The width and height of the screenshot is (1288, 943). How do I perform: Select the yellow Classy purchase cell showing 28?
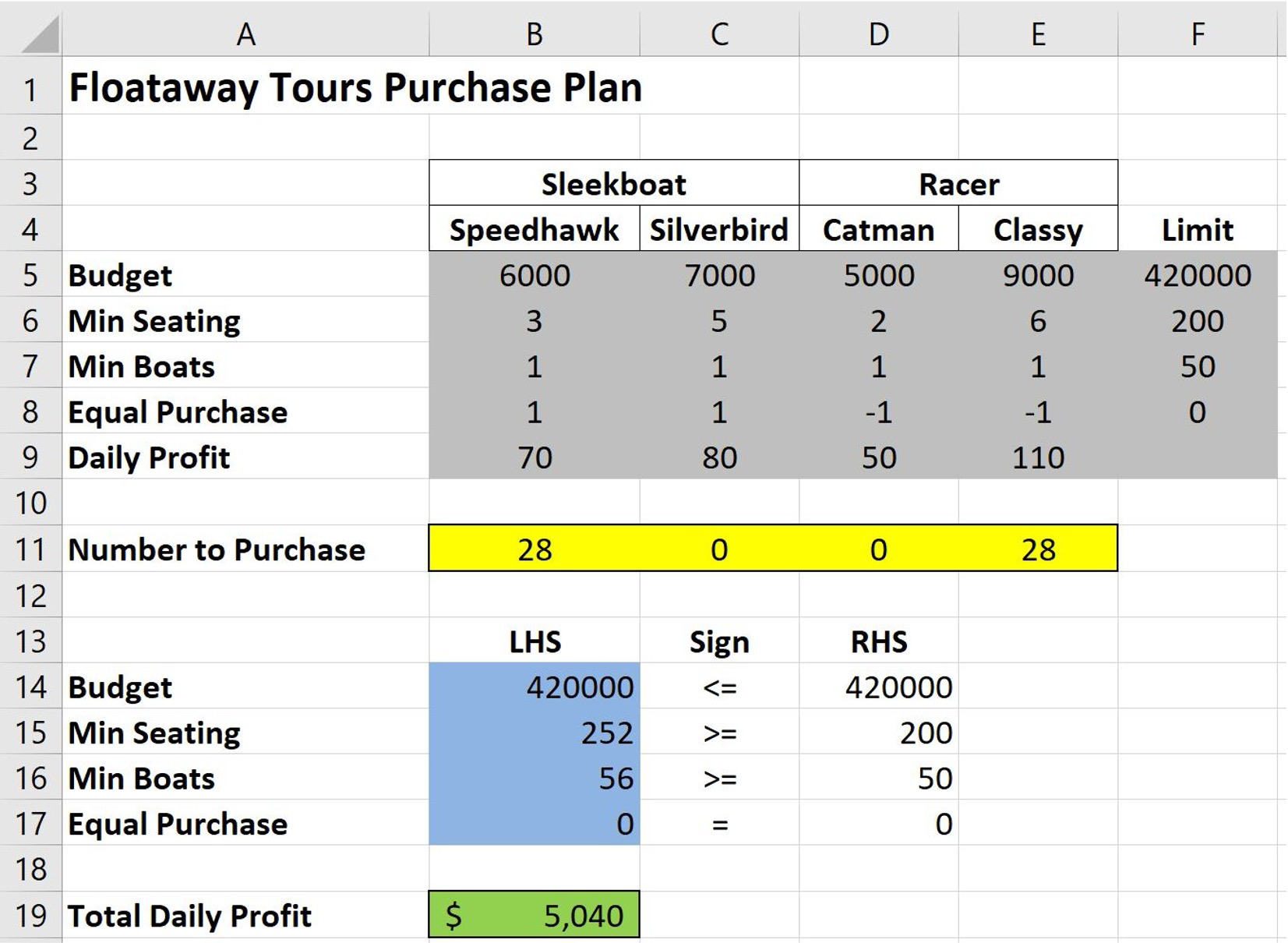tap(1038, 549)
